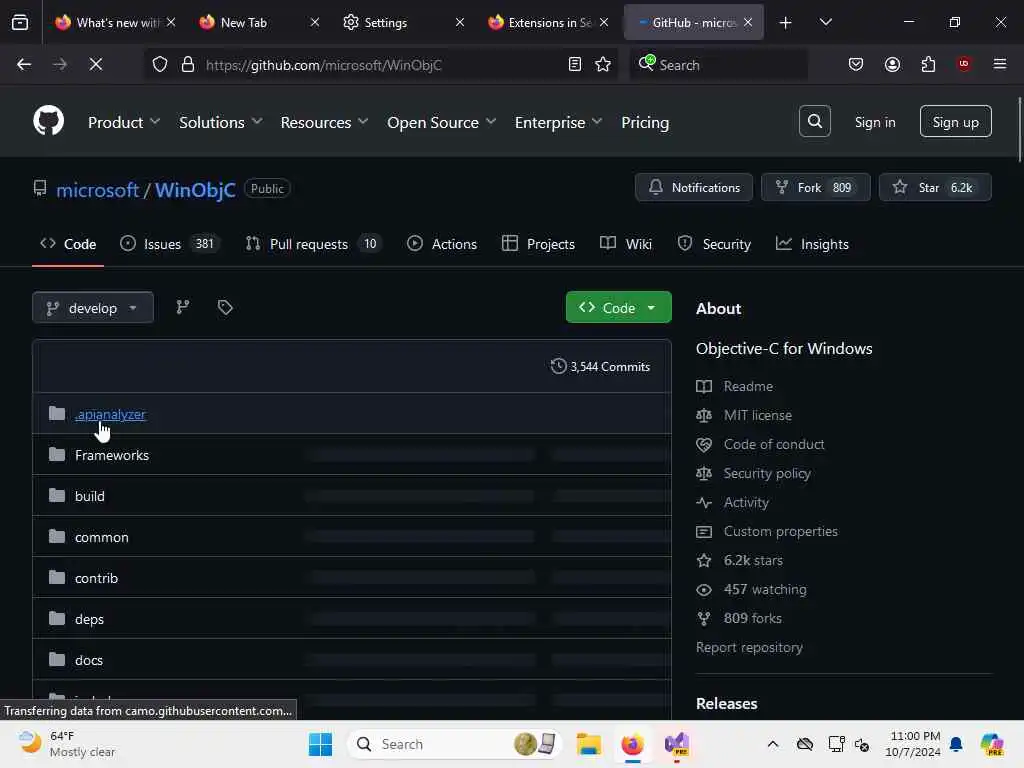This screenshot has height=768, width=1024.
Task: Open the Security tab
Action: 714,244
